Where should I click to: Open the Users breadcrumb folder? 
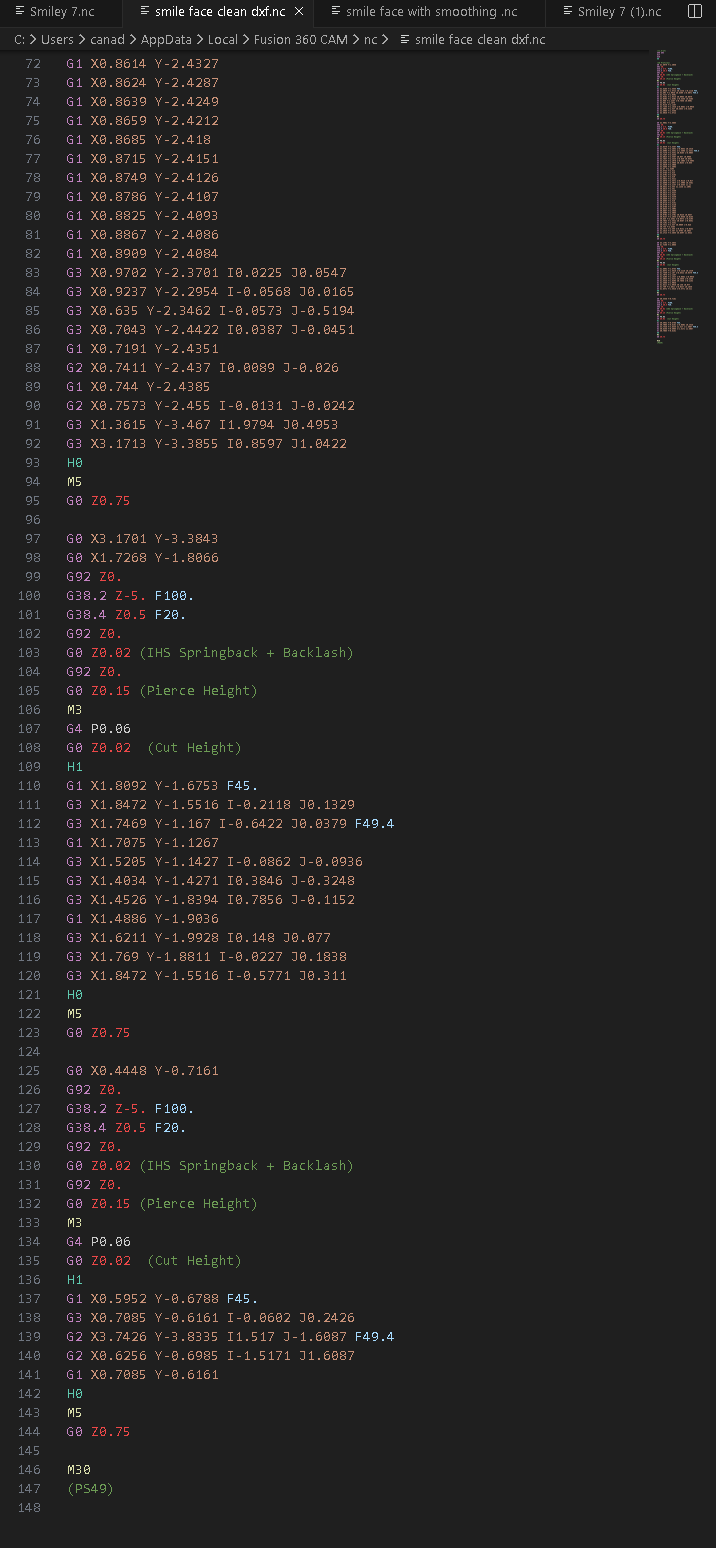click(58, 40)
